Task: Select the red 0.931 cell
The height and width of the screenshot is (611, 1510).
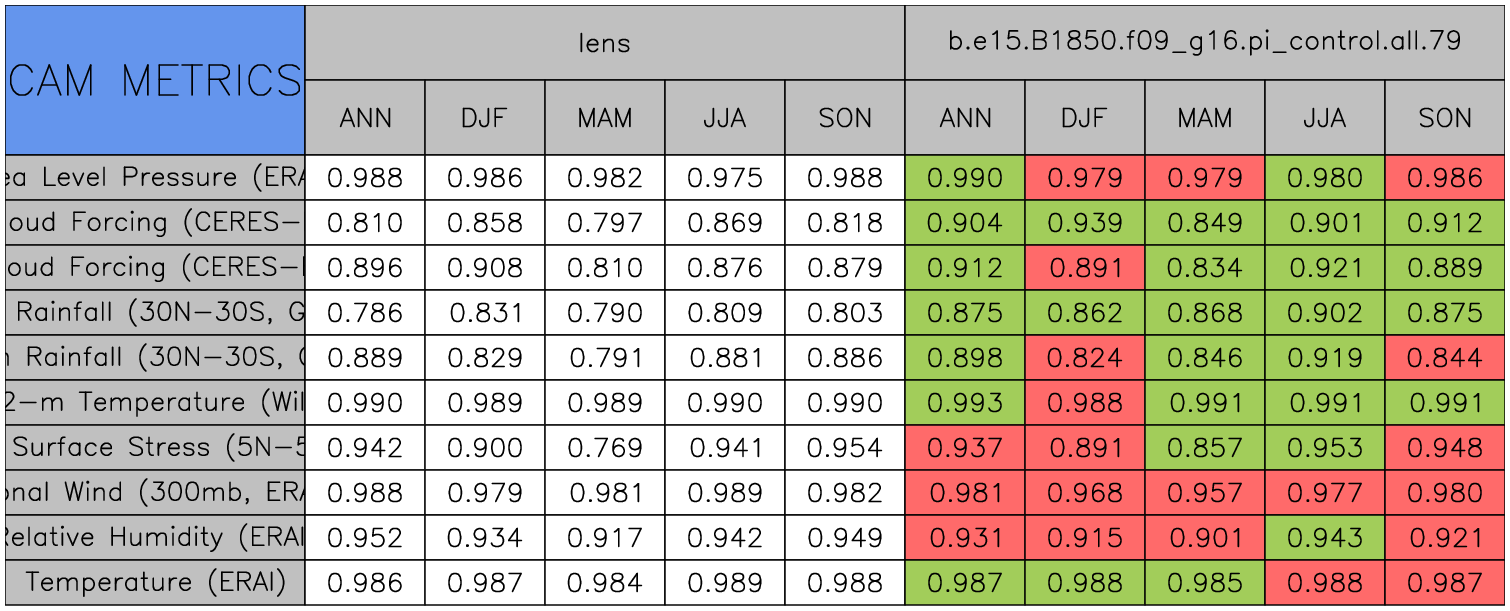Action: click(964, 538)
